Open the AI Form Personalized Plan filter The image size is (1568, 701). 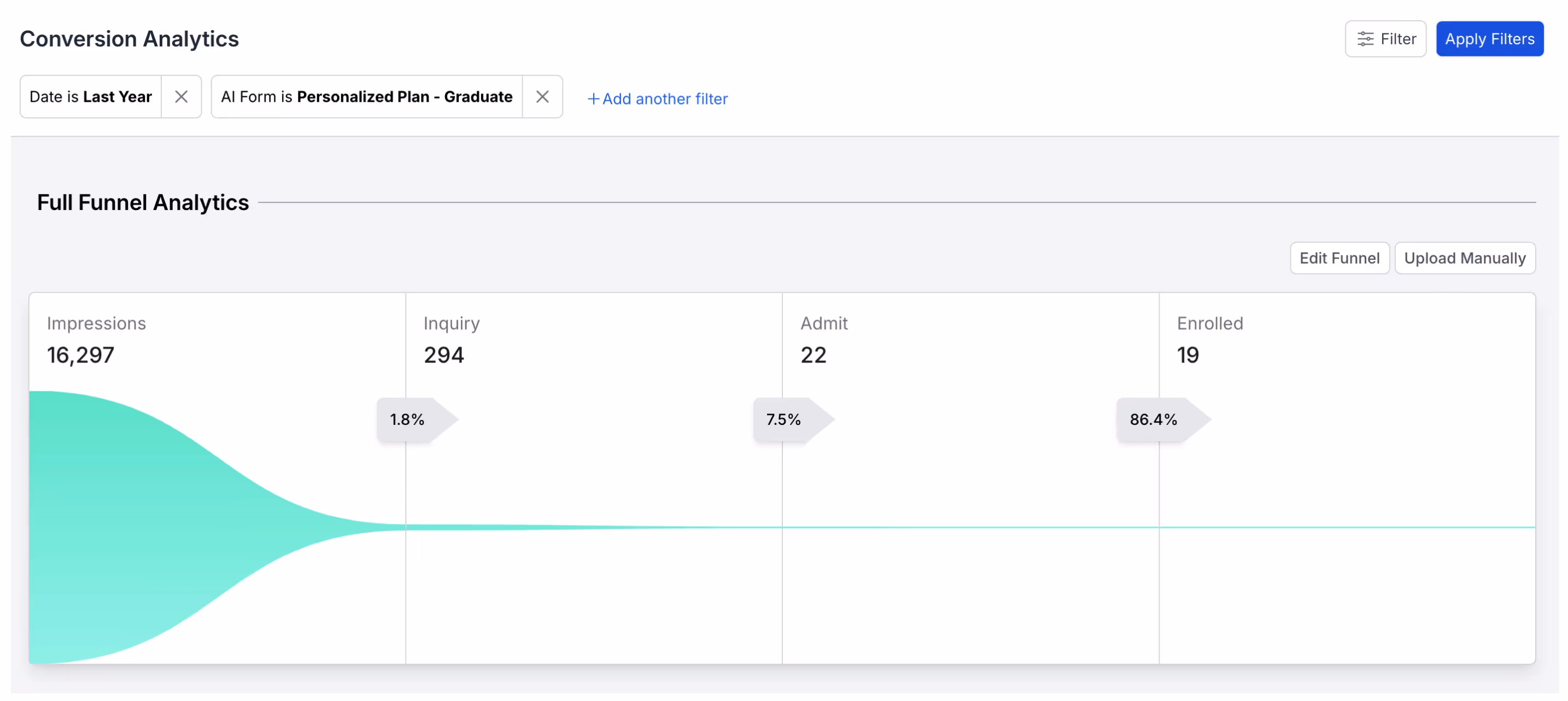366,97
